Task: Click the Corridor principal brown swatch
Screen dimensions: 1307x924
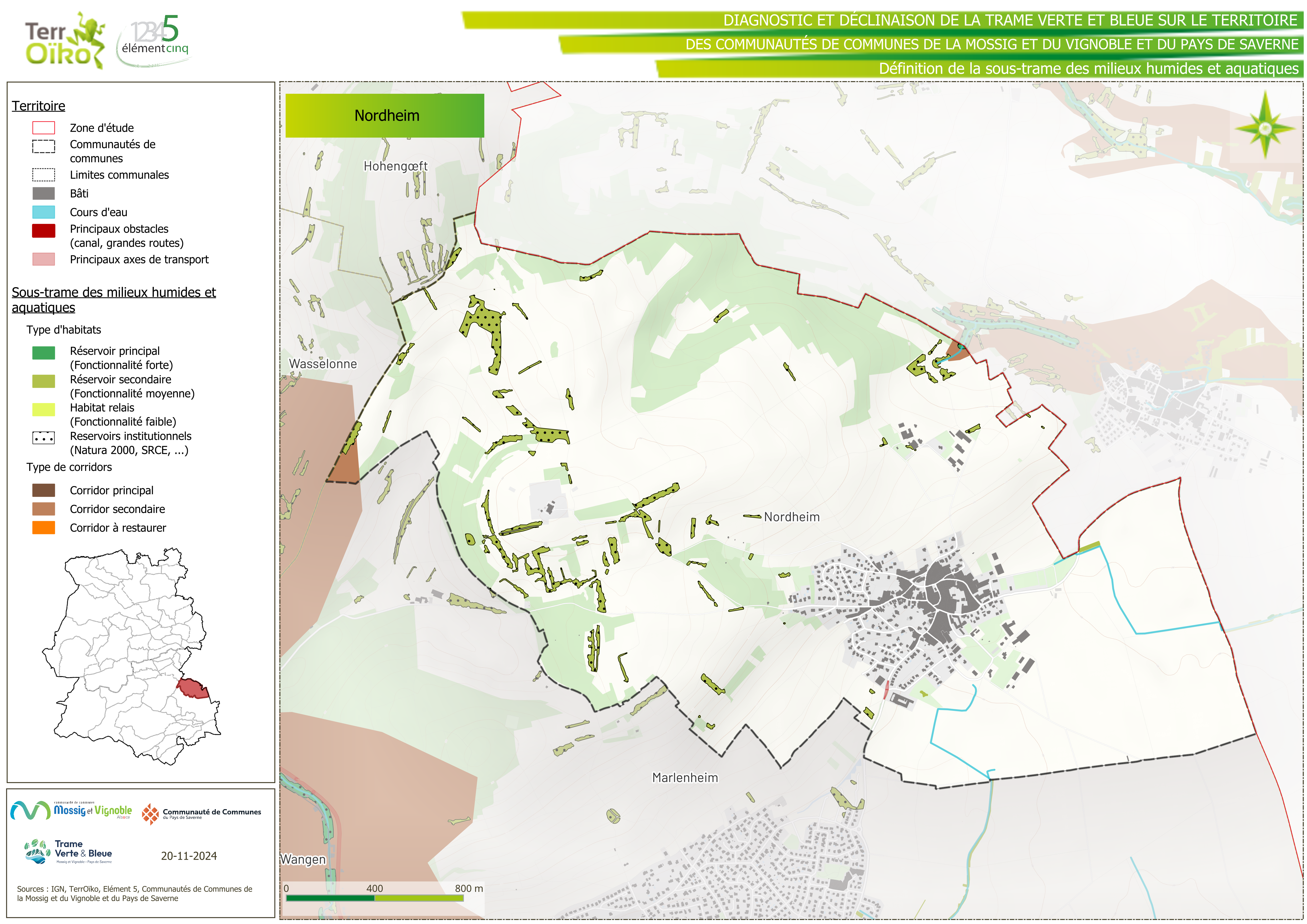Action: point(44,490)
